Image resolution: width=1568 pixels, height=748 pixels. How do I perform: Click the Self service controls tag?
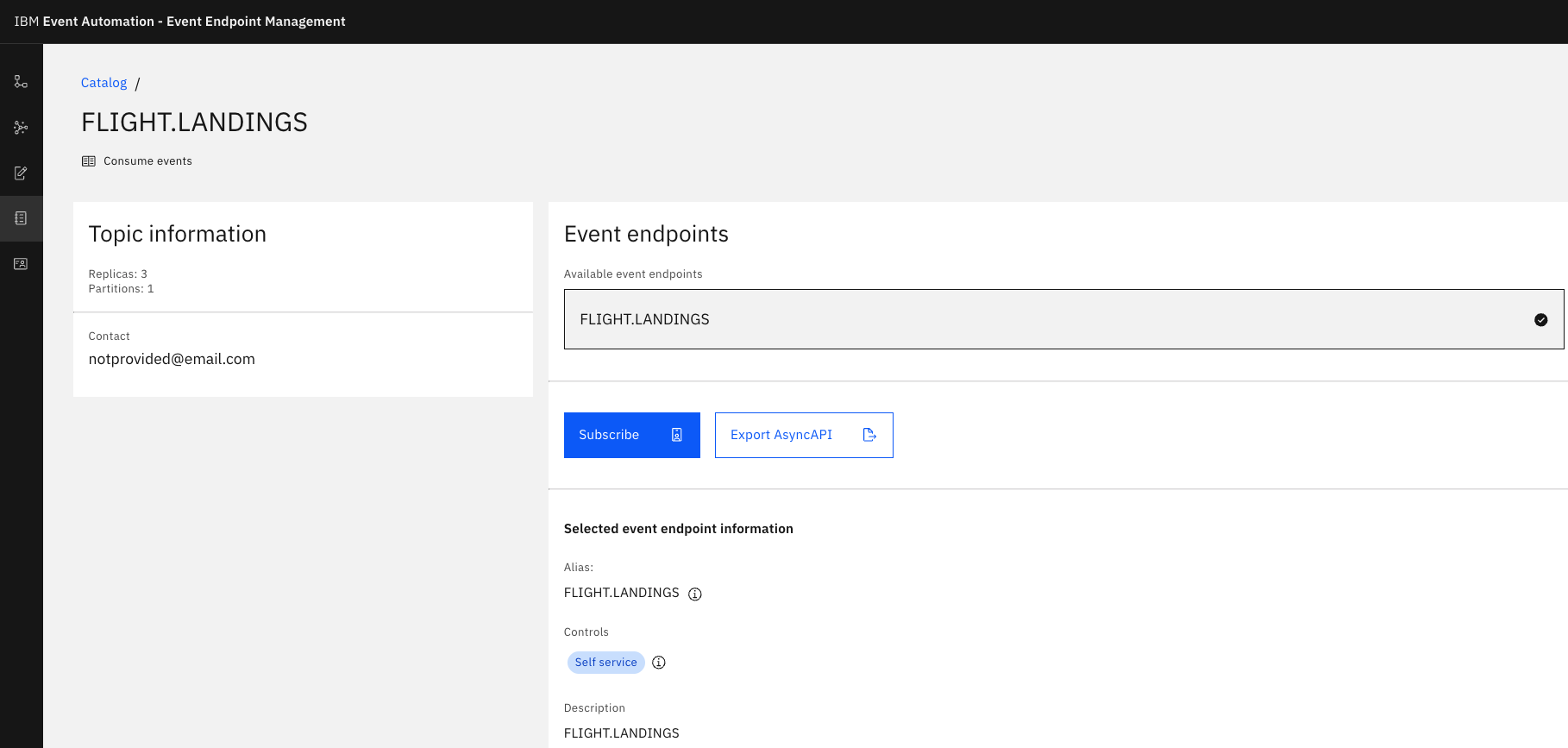coord(605,663)
